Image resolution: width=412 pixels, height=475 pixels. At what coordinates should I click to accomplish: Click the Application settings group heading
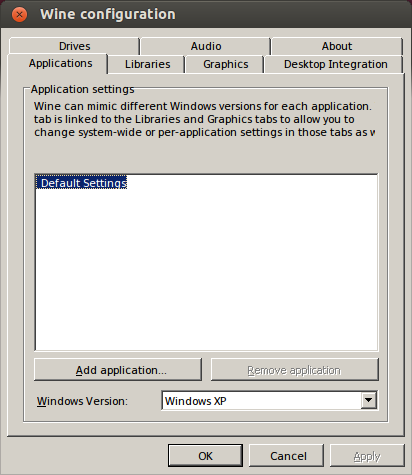pos(82,89)
